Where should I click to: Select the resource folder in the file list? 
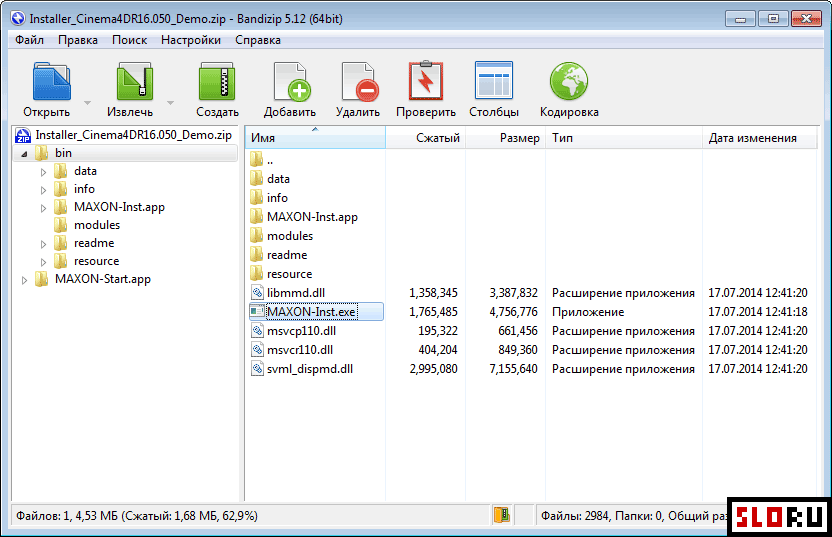[x=281, y=274]
